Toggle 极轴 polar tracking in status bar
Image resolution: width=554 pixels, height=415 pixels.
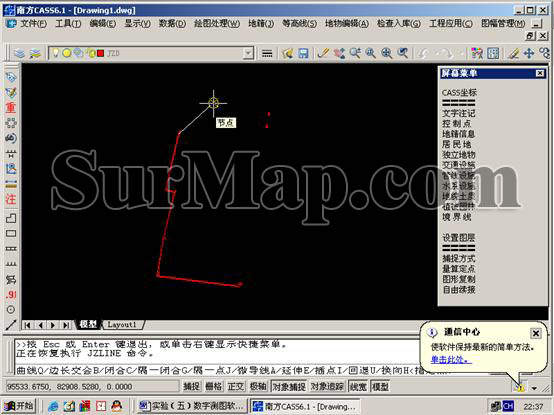pos(258,387)
